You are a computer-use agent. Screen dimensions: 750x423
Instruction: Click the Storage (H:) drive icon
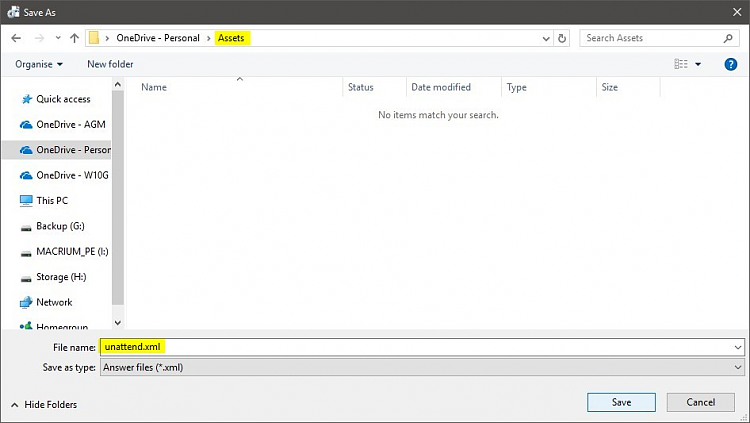[x=26, y=279]
